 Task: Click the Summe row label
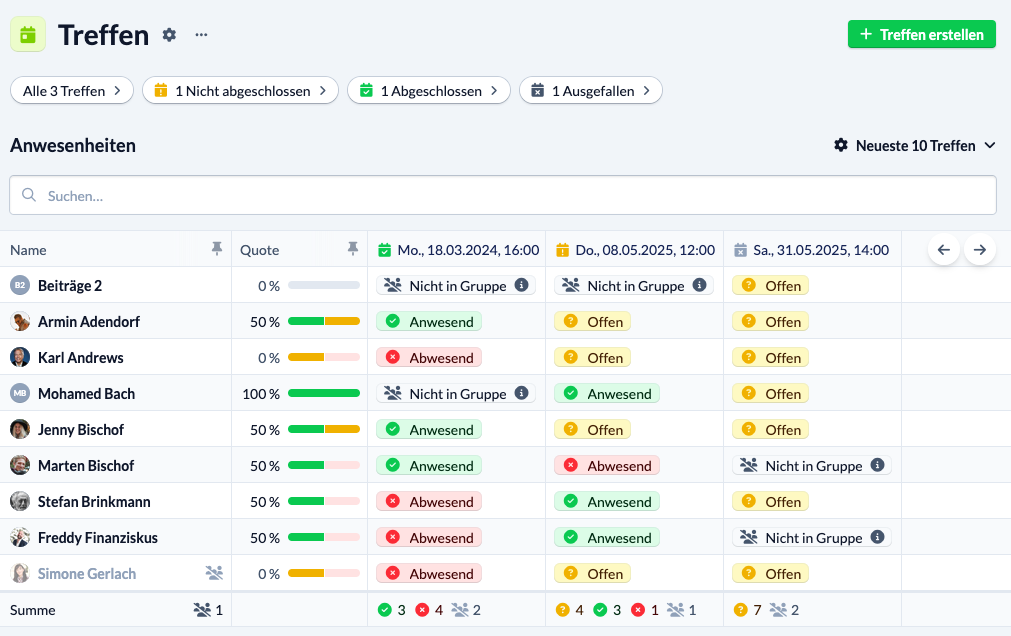pos(33,610)
